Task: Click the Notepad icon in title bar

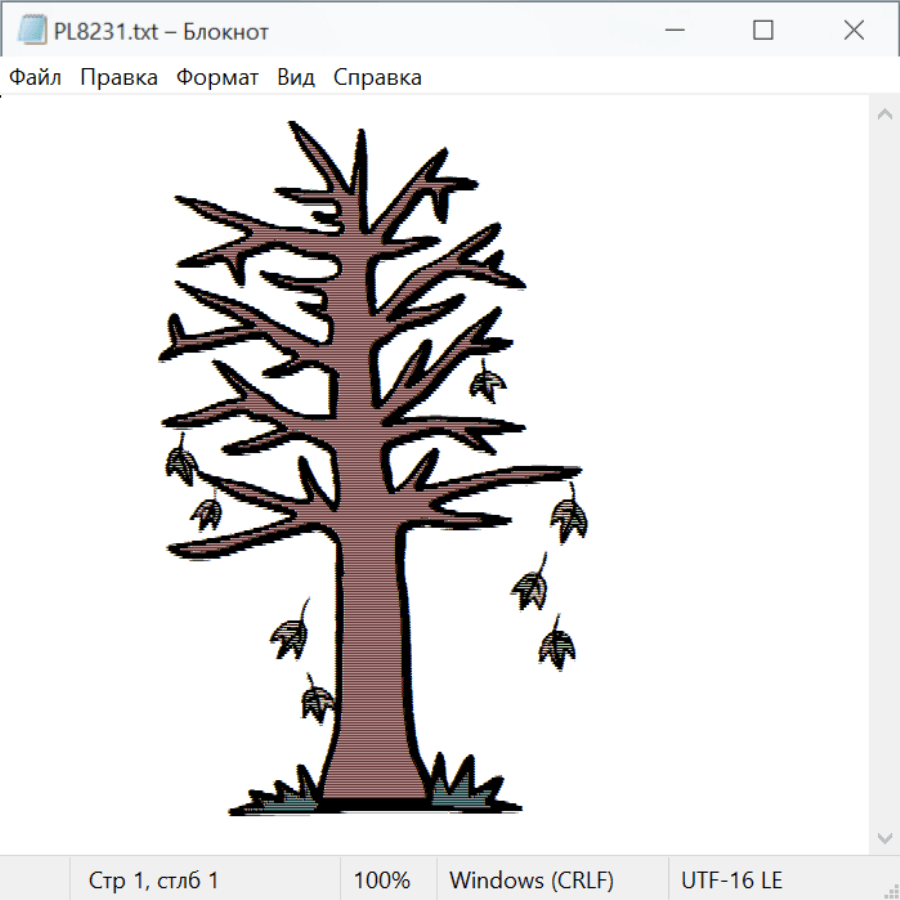Action: (31, 31)
